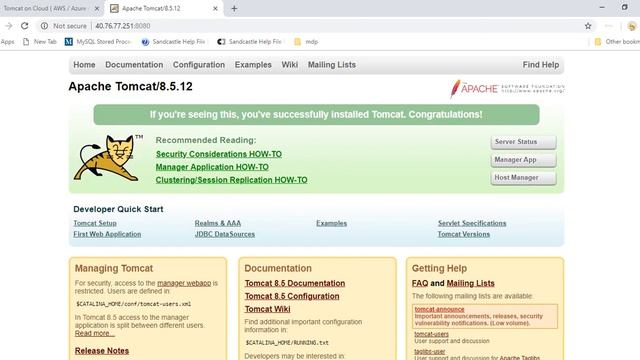Open the Realms & AAA link
This screenshot has width=640, height=360.
pos(218,223)
